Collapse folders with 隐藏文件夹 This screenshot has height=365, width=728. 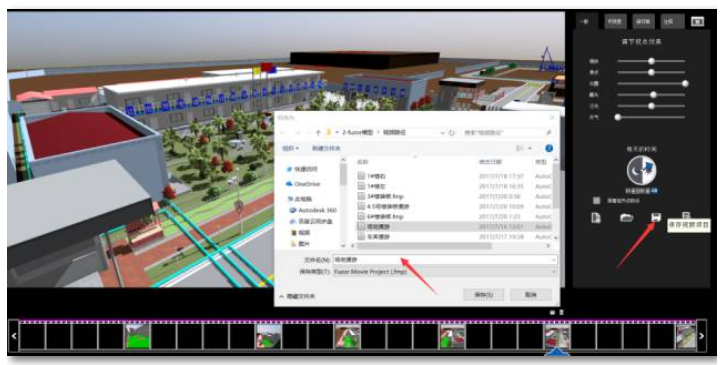click(297, 296)
